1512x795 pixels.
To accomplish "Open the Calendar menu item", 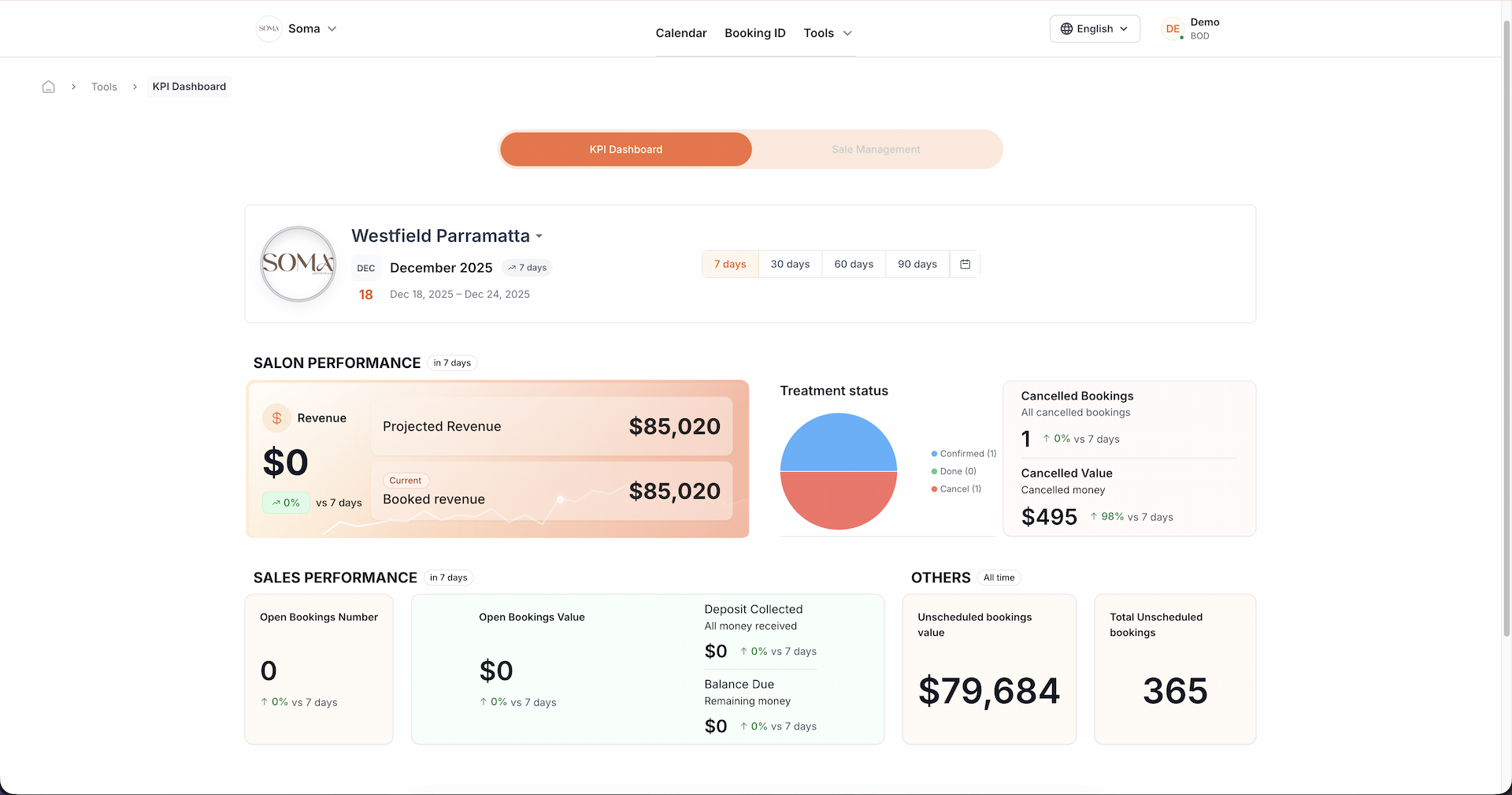I will pos(681,33).
